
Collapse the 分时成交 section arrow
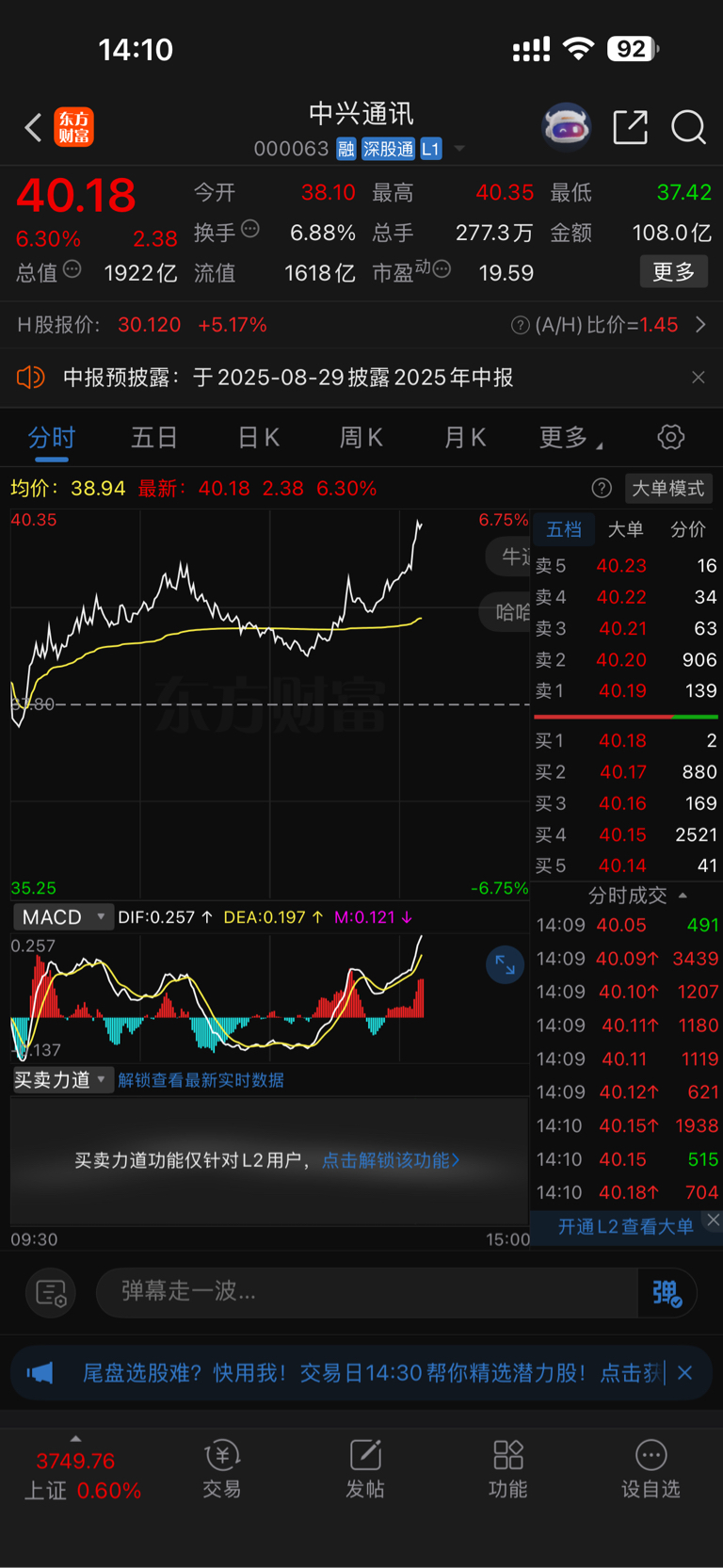(683, 896)
